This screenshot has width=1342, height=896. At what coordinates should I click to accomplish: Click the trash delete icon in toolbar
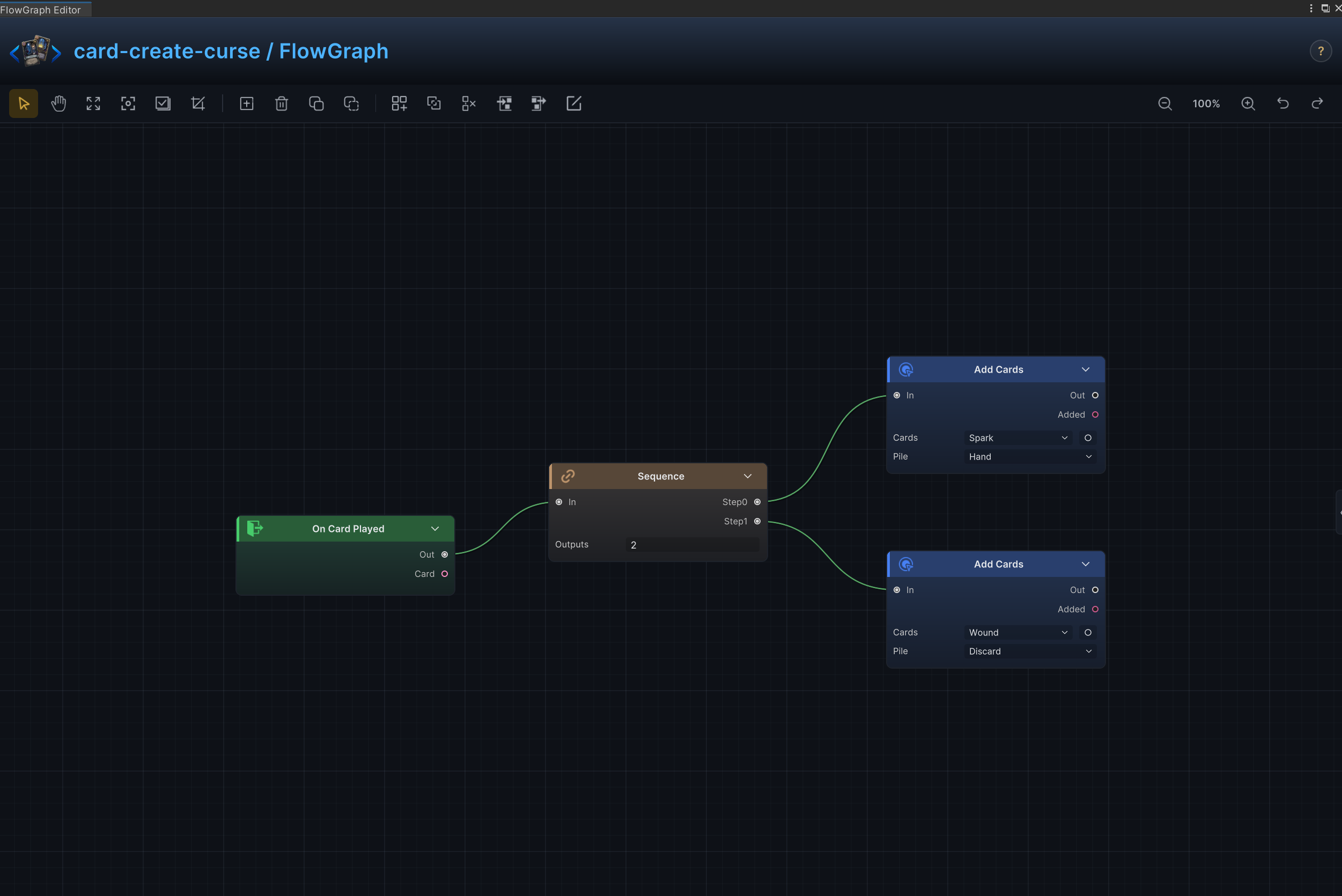[x=281, y=103]
